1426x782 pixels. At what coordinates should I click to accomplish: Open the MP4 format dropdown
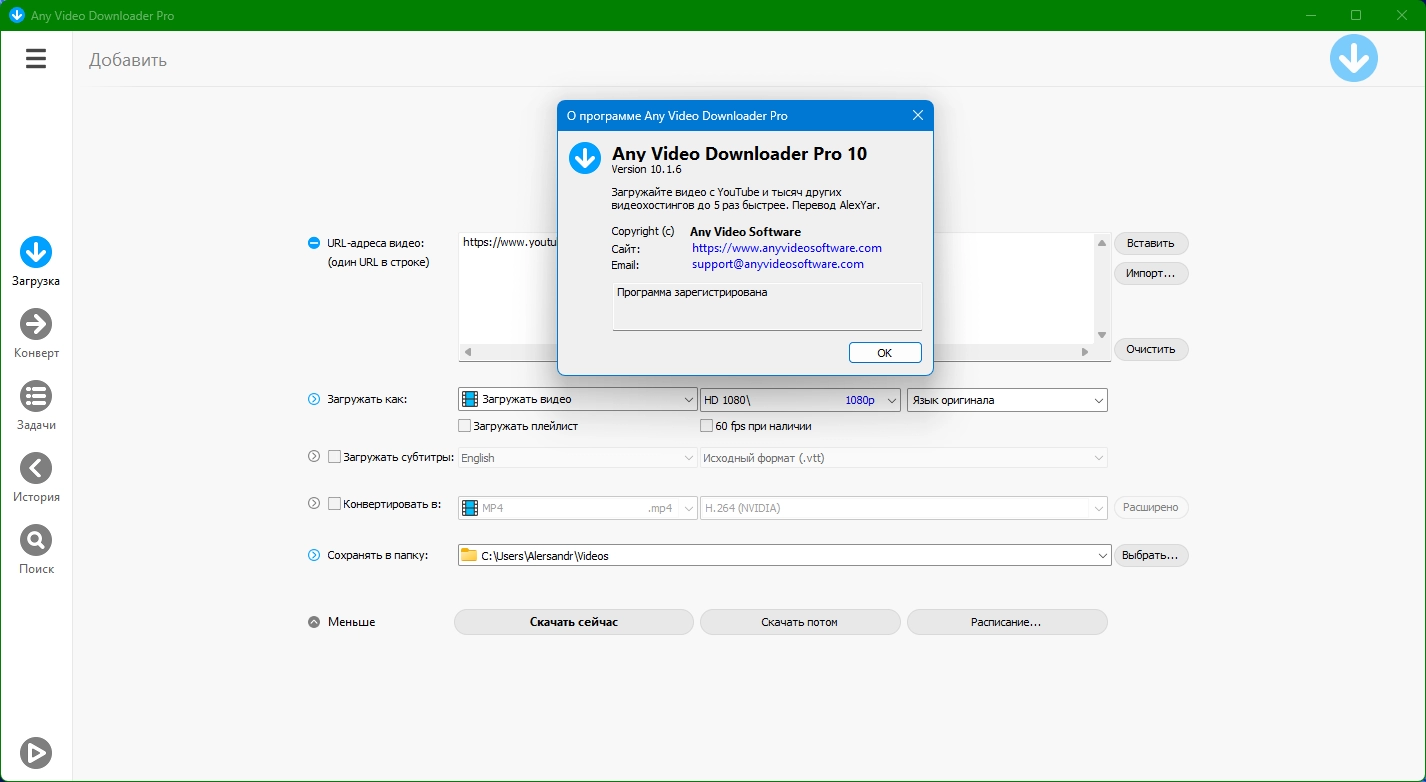click(577, 508)
